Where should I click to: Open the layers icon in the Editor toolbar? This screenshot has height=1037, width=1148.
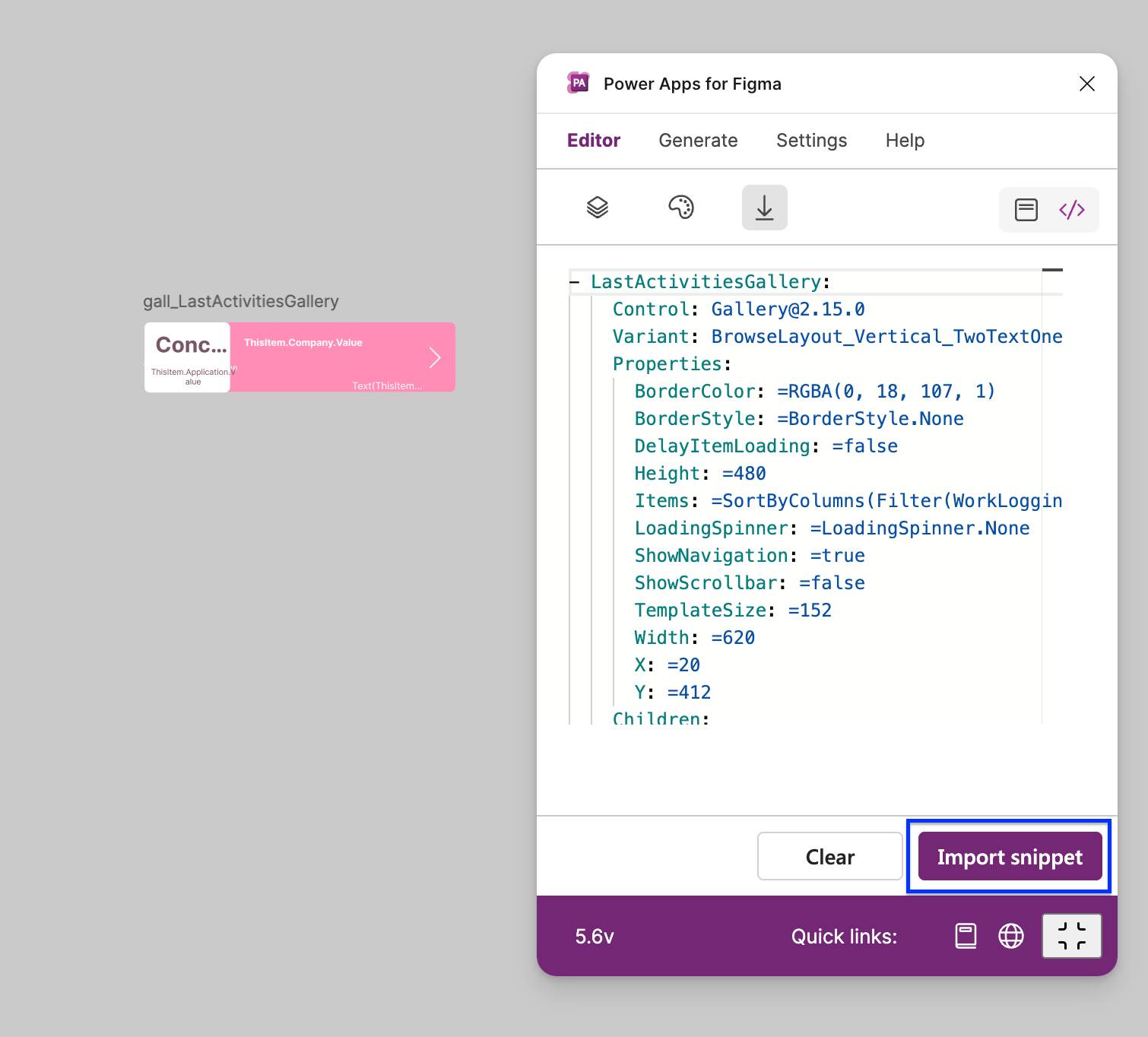tap(598, 207)
